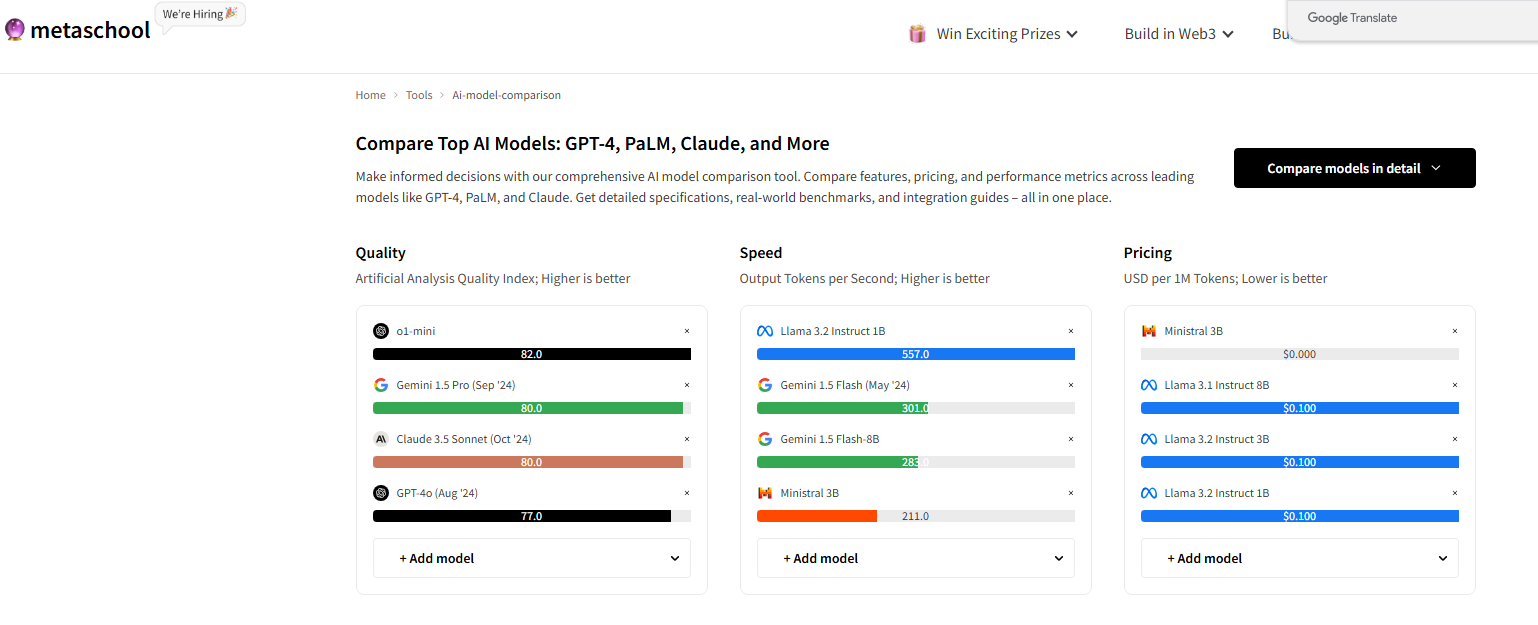The image size is (1538, 625).
Task: Click the Meta icon beside Llama 3.2 Instruct 1B in Pricing
Action: click(x=1149, y=493)
